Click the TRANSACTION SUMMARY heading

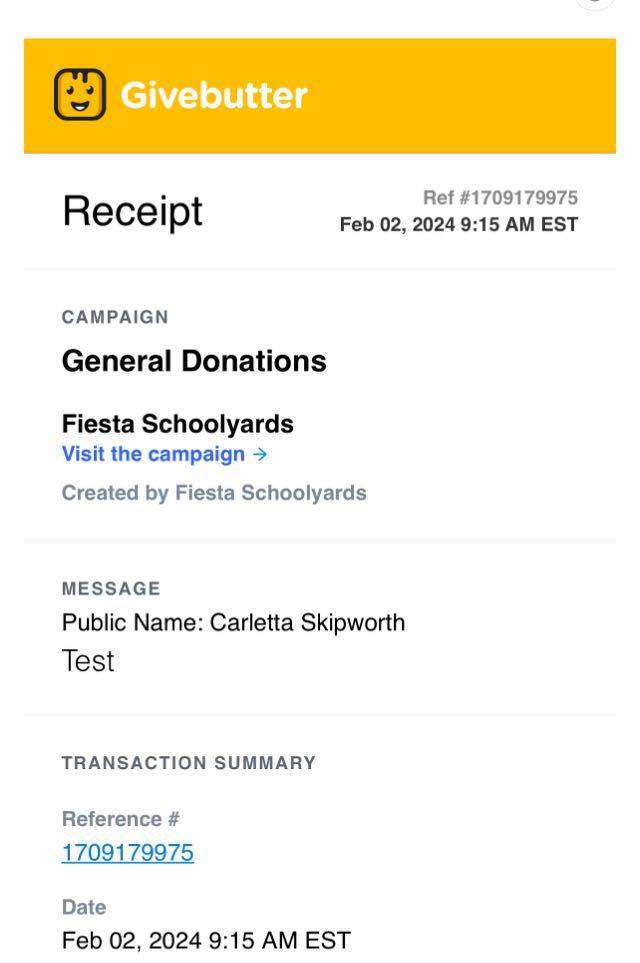coord(188,763)
